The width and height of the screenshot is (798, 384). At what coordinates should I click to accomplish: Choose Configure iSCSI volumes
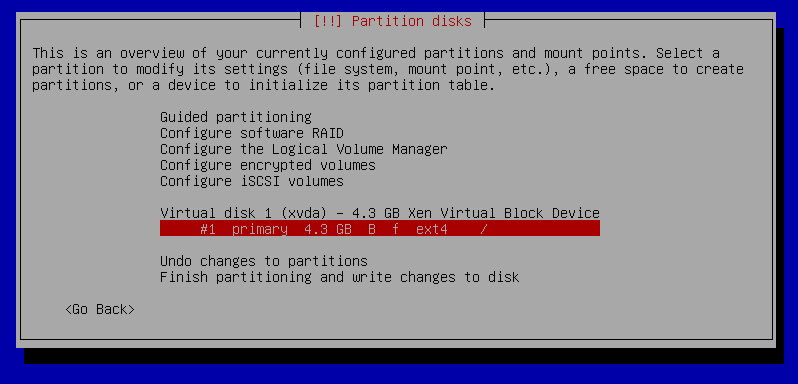[x=251, y=181]
